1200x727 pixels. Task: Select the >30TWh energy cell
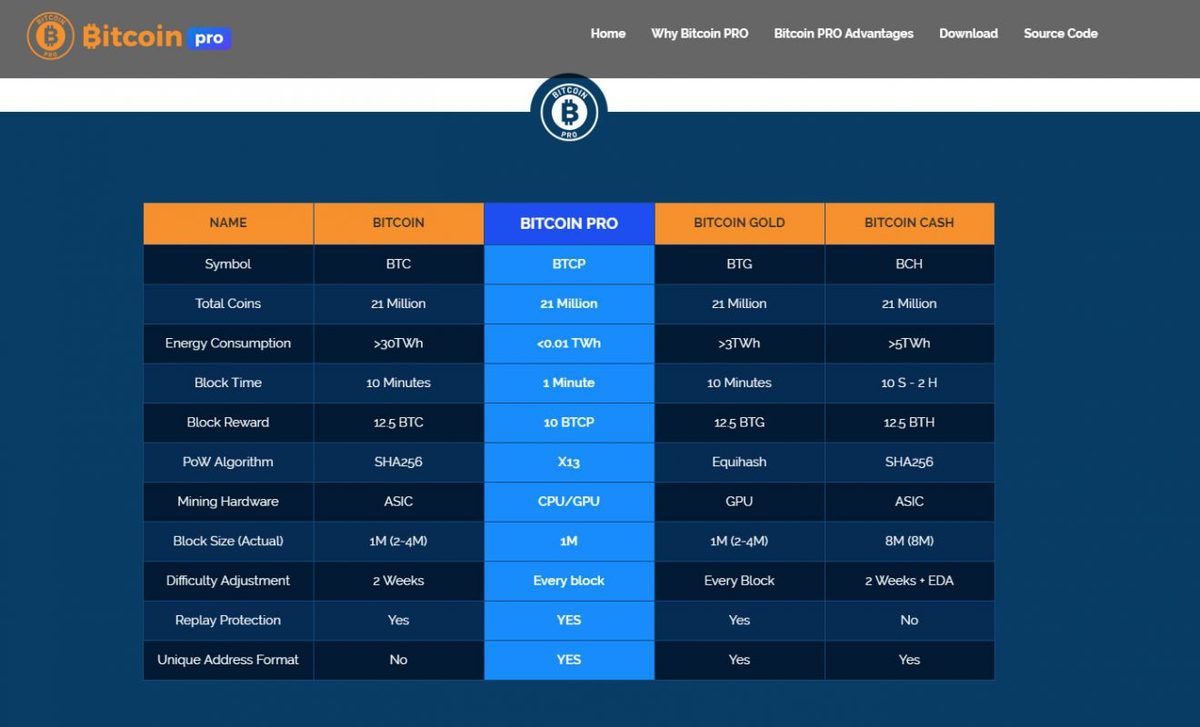pos(399,343)
